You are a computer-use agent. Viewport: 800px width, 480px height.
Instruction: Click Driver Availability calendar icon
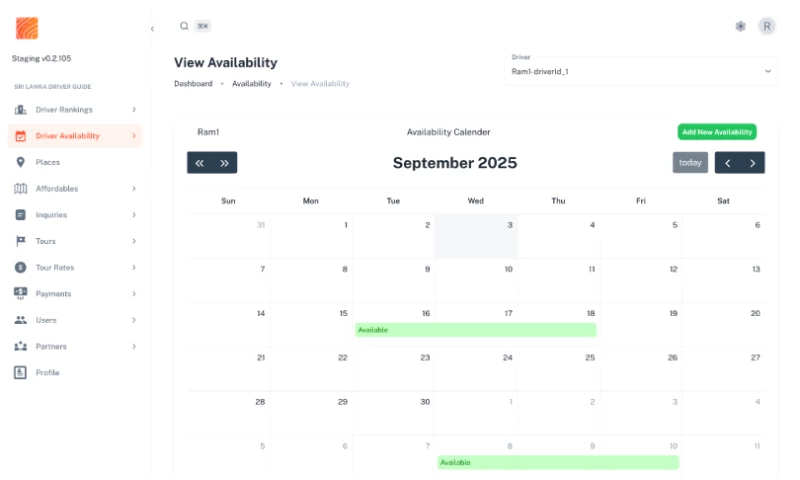click(x=20, y=136)
